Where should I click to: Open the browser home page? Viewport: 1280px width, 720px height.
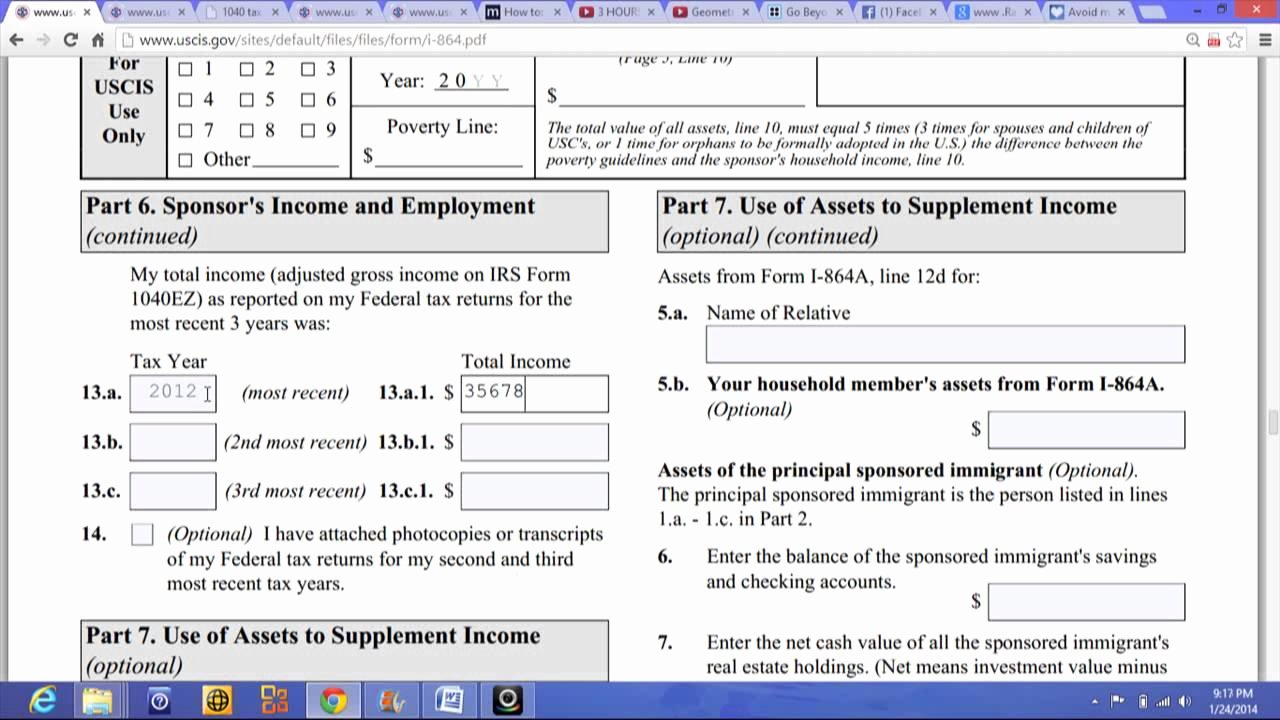click(x=97, y=40)
